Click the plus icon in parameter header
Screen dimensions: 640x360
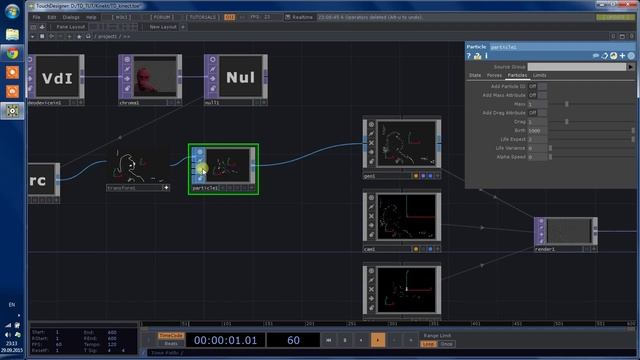click(622, 56)
